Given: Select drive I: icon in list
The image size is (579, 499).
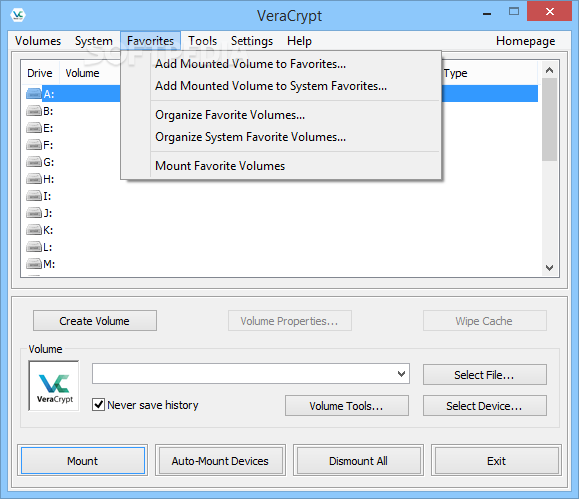Looking at the screenshot, I should tap(34, 196).
